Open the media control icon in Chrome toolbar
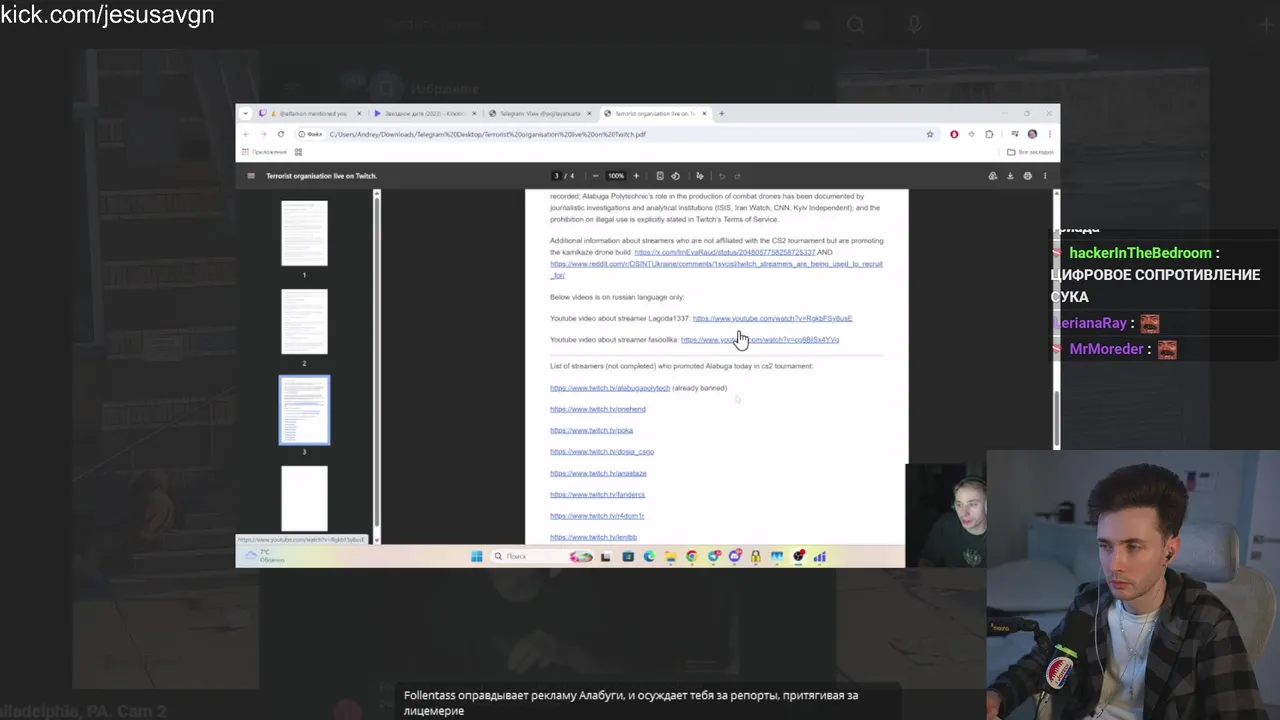The height and width of the screenshot is (720, 1280). [x=1015, y=134]
